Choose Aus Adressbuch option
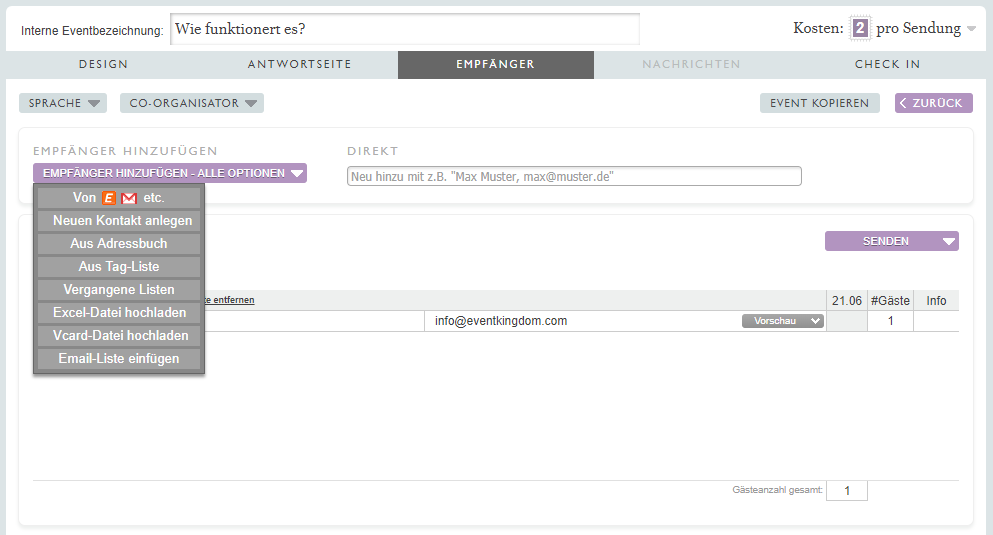 119,244
